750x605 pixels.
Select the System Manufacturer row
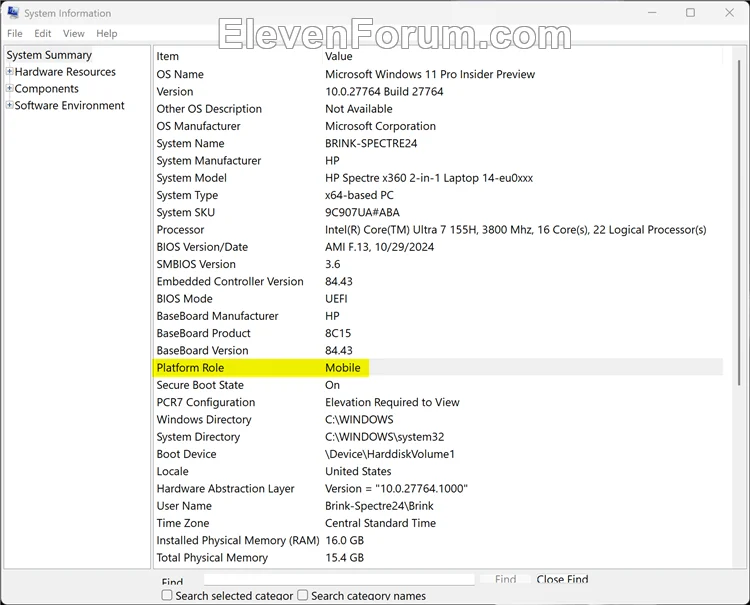pyautogui.click(x=438, y=160)
